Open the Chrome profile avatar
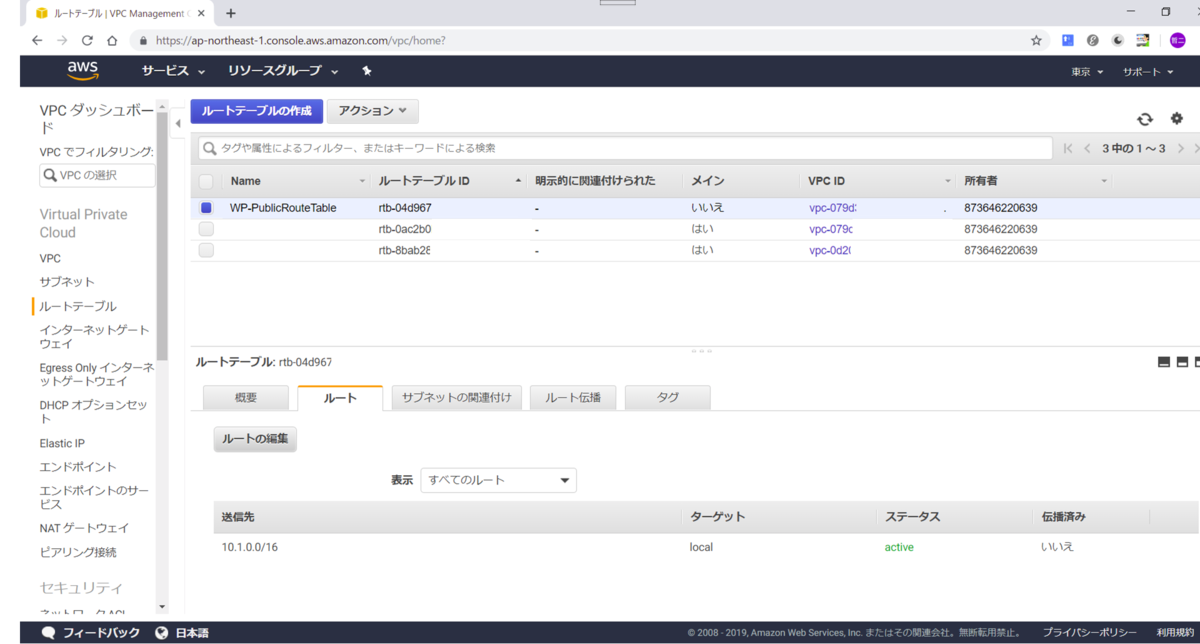 click(x=1179, y=40)
